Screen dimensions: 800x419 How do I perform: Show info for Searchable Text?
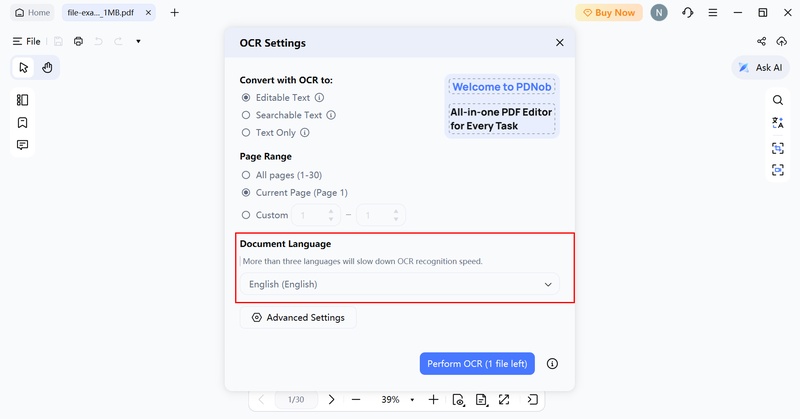[x=331, y=115]
